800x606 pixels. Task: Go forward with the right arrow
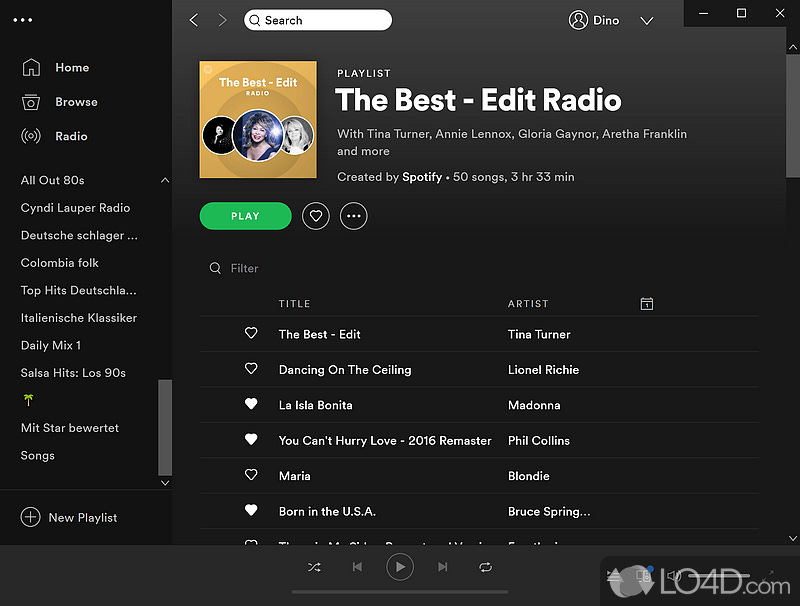click(222, 20)
